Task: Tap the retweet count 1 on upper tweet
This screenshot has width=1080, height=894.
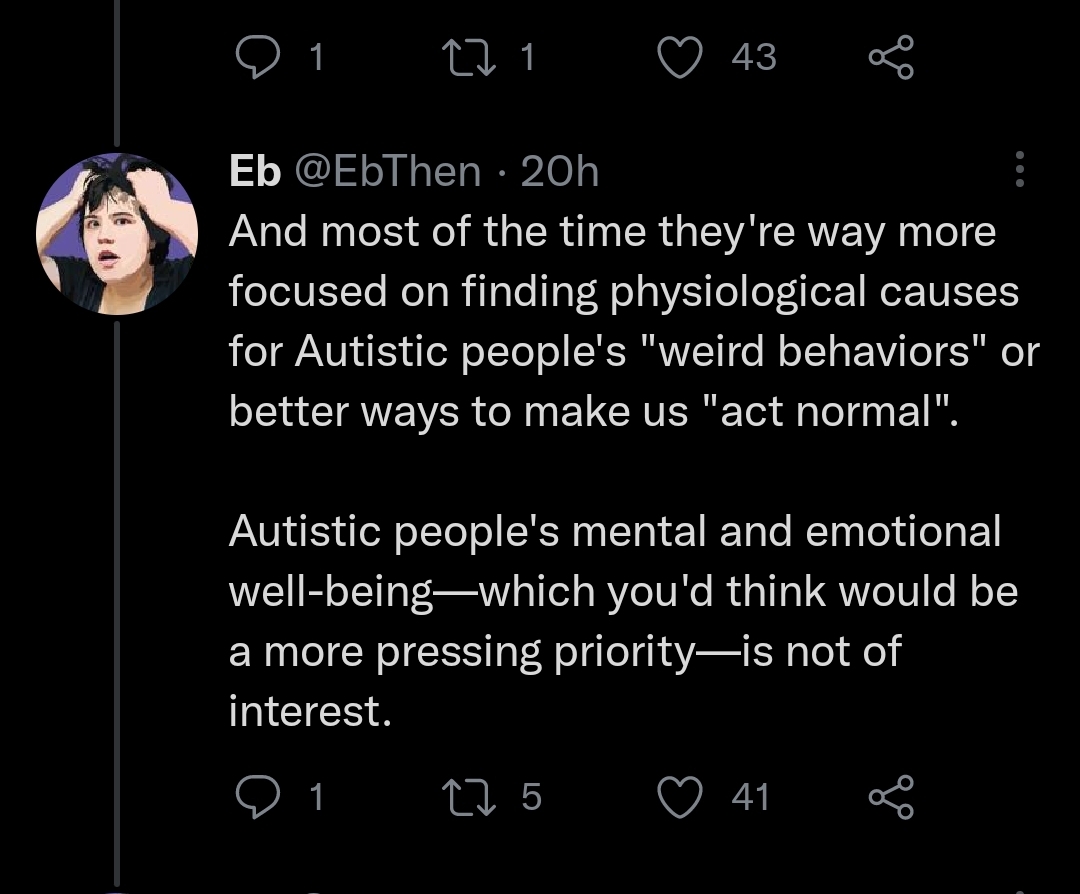Action: pos(528,58)
